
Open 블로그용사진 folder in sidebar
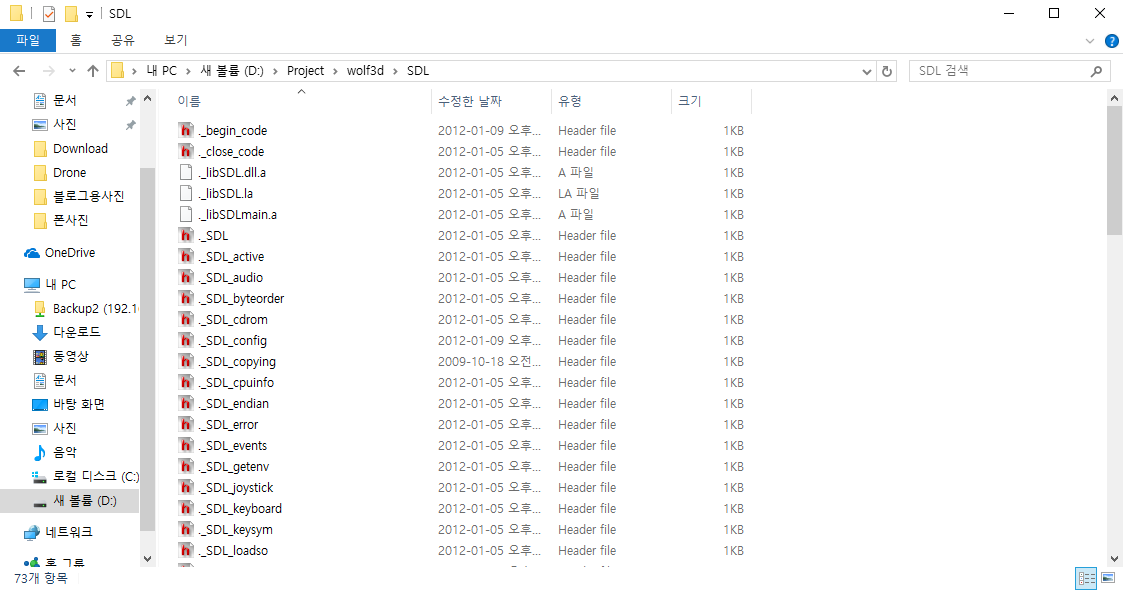[x=88, y=196]
